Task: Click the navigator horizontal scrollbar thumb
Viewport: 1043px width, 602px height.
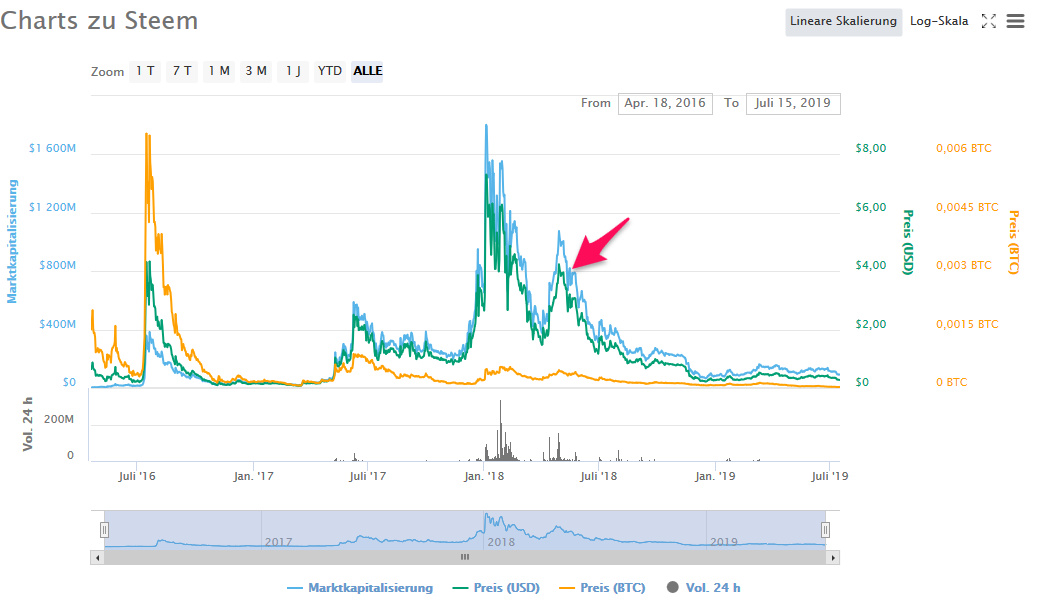Action: click(x=465, y=557)
